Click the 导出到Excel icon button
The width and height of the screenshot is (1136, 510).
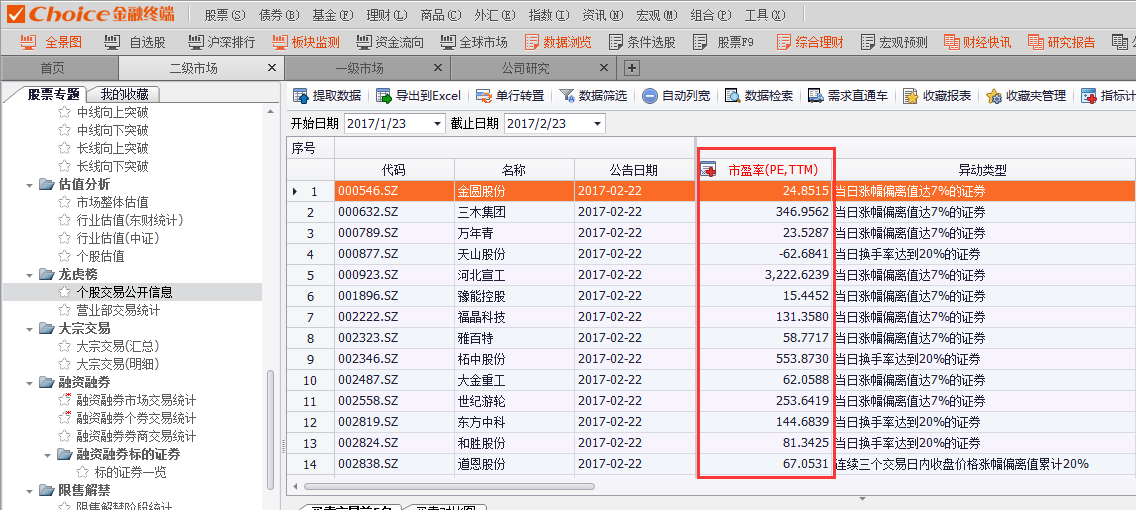pyautogui.click(x=385, y=96)
